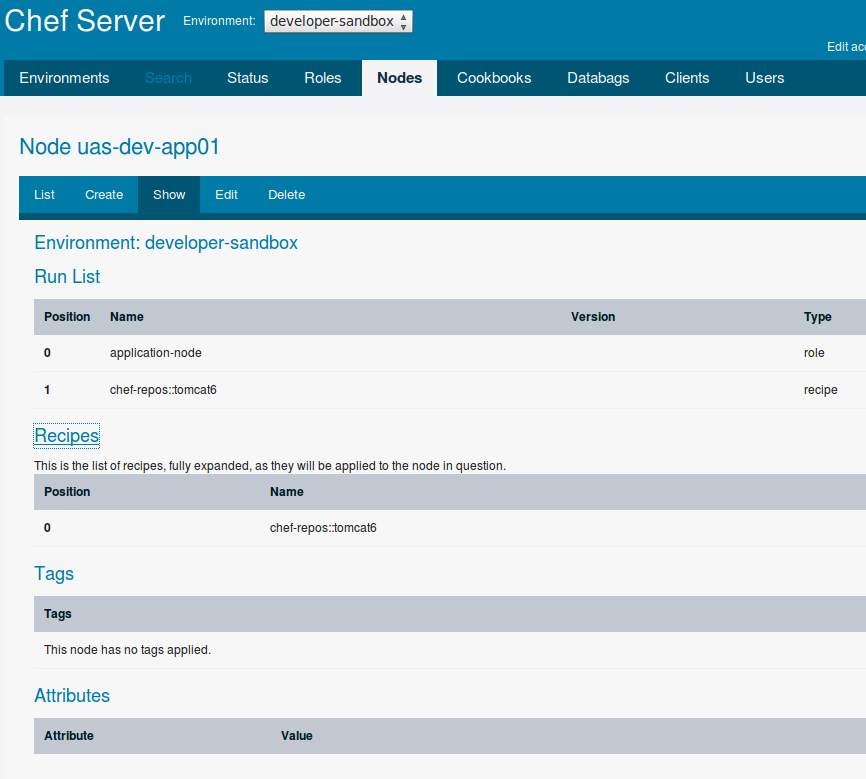Screen dimensions: 866x779
Task: Click application-node in the Run List
Action: click(156, 352)
